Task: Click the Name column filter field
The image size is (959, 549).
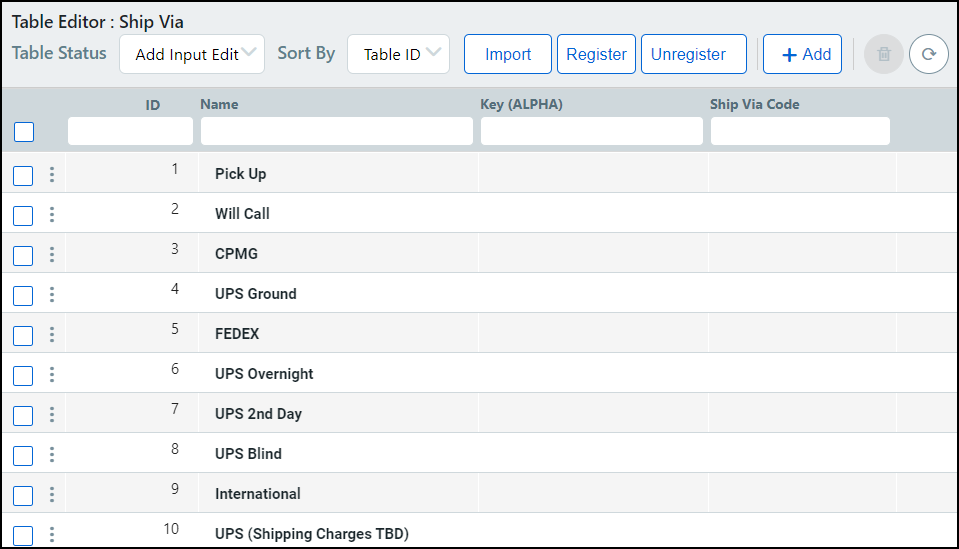Action: point(336,131)
